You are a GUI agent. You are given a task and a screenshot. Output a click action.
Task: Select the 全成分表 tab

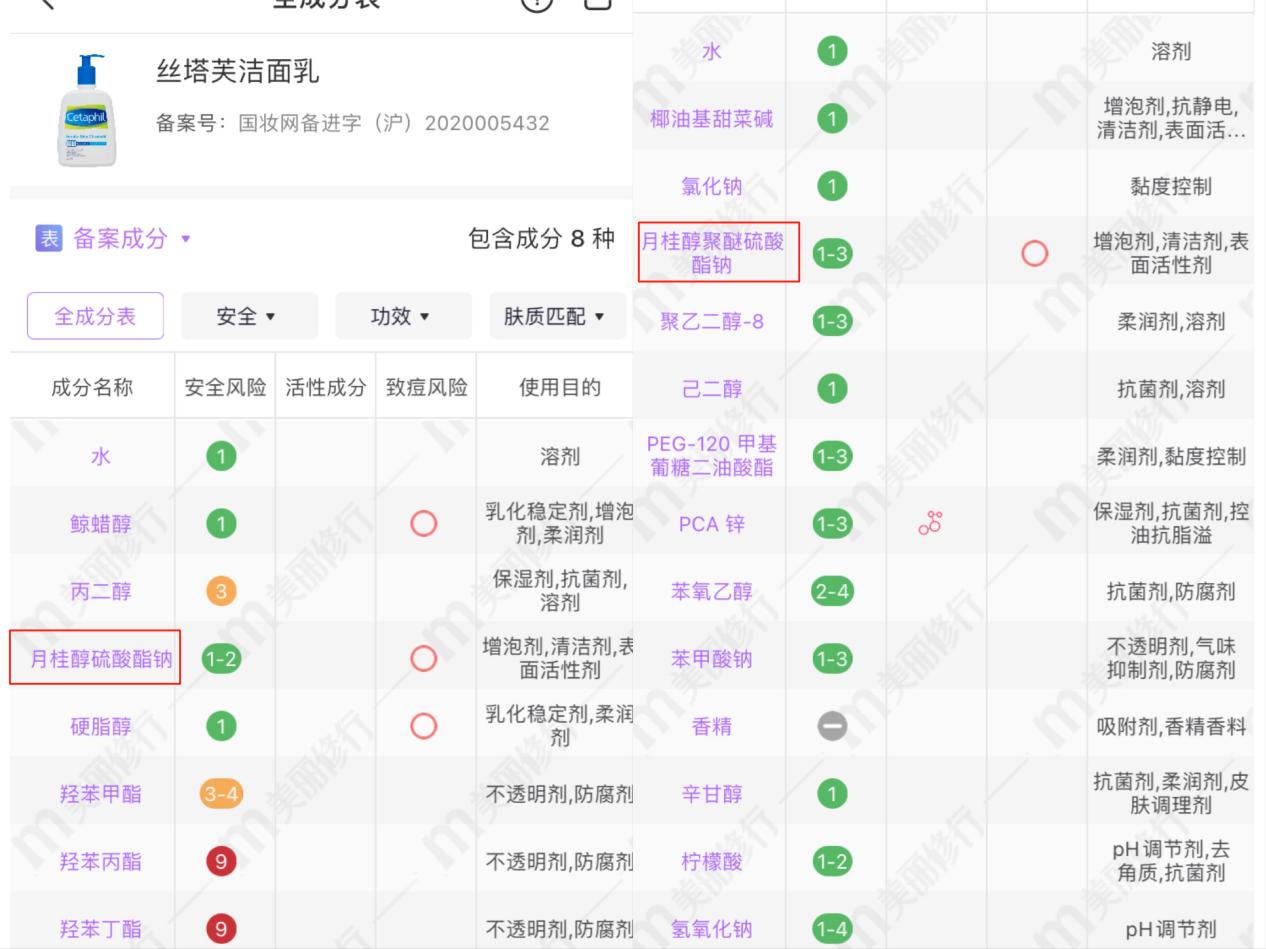(95, 316)
